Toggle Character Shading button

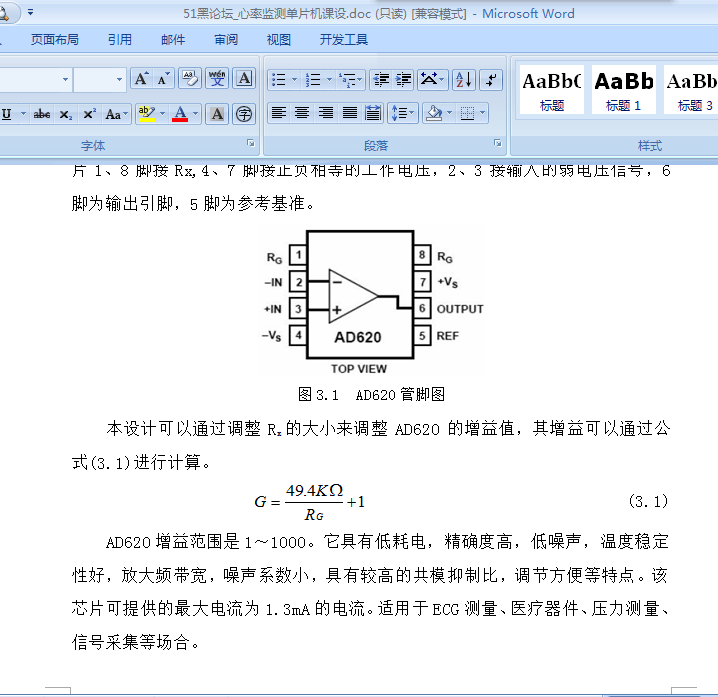(x=217, y=114)
